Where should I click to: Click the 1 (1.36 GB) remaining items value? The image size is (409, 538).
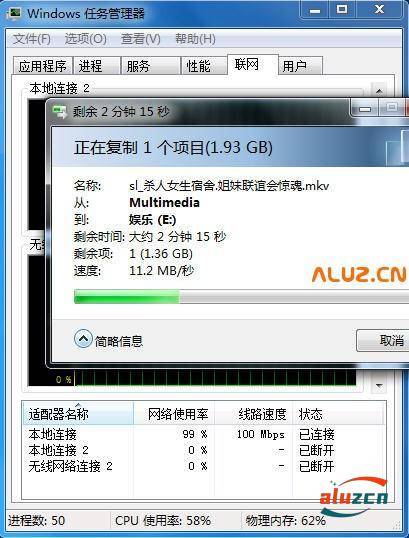[161, 254]
